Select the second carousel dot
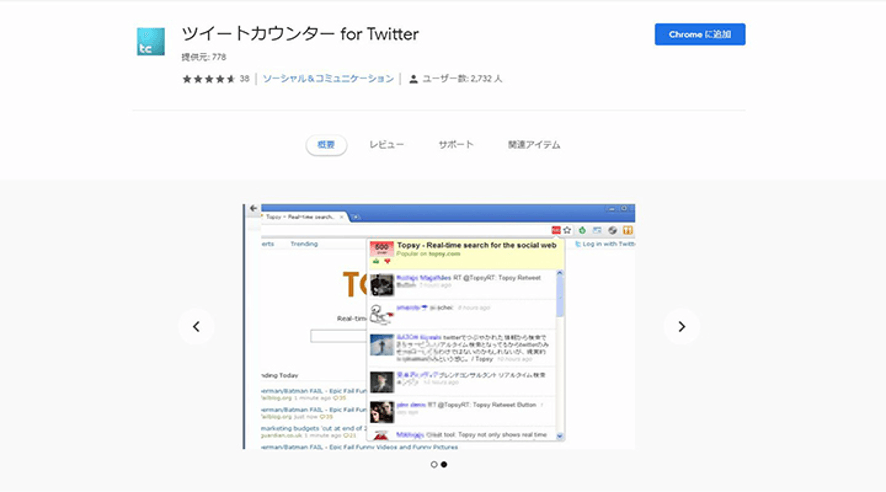The image size is (886, 492). [444, 464]
